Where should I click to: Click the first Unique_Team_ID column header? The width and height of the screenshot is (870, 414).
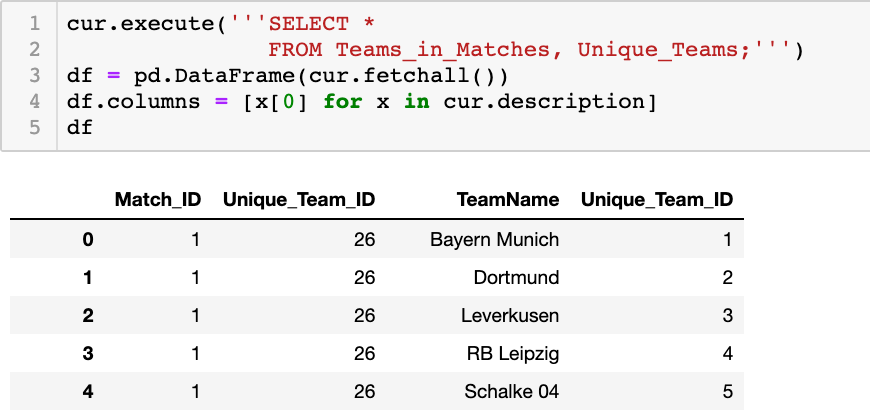299,200
